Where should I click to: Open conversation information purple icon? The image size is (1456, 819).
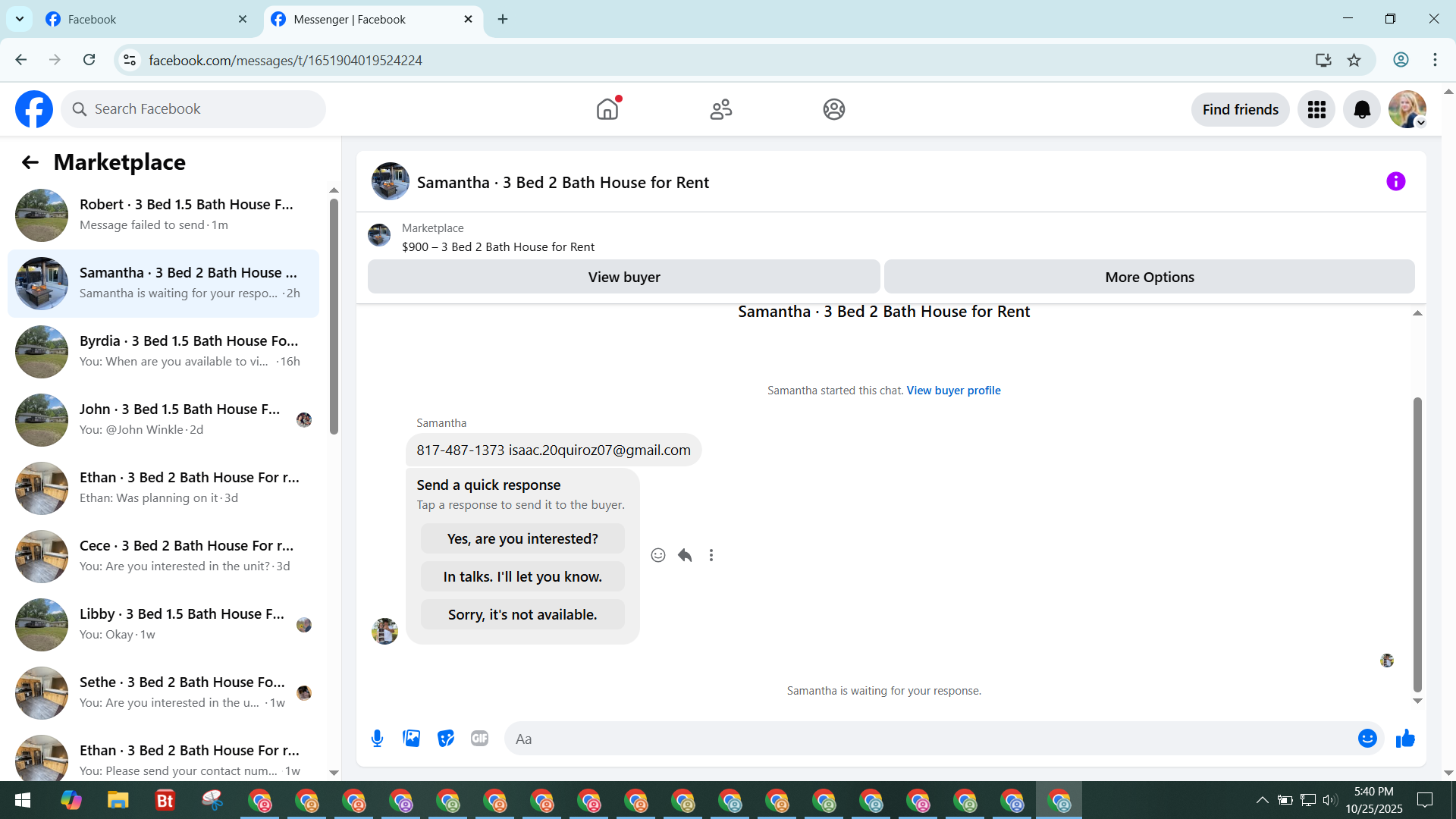point(1395,182)
